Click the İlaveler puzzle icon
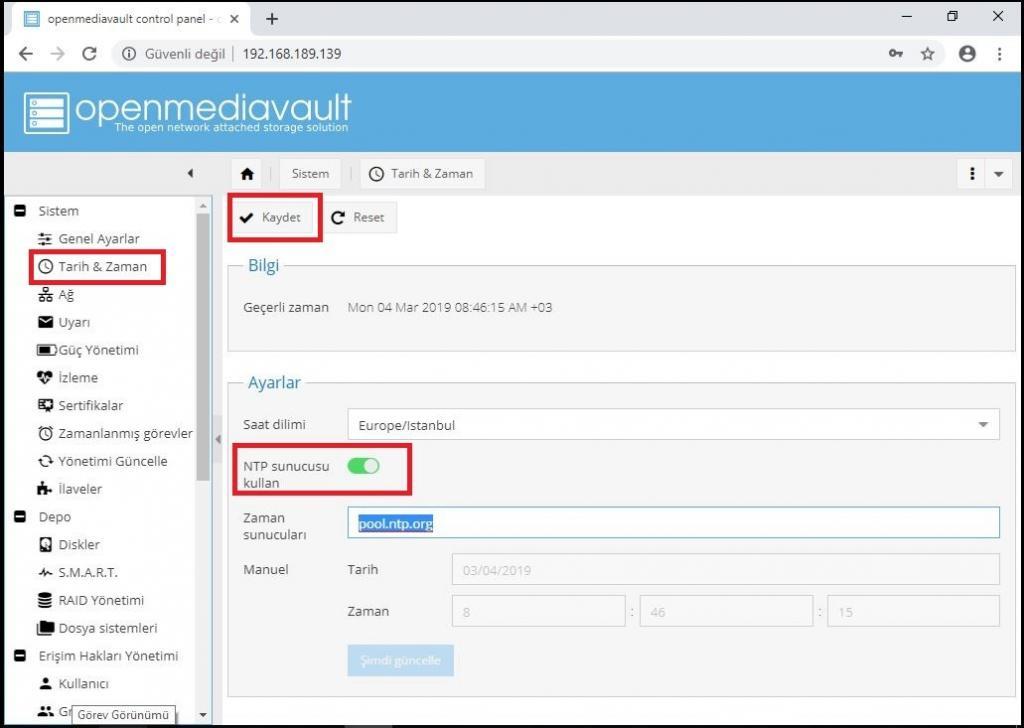Image resolution: width=1024 pixels, height=728 pixels. pos(45,488)
